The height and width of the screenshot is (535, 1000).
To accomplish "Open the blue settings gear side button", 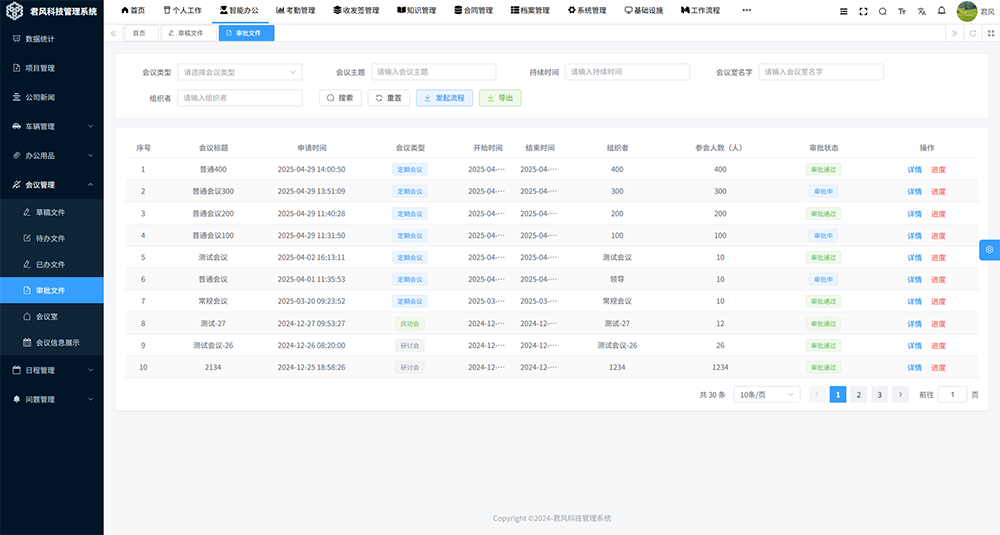I will click(x=989, y=249).
